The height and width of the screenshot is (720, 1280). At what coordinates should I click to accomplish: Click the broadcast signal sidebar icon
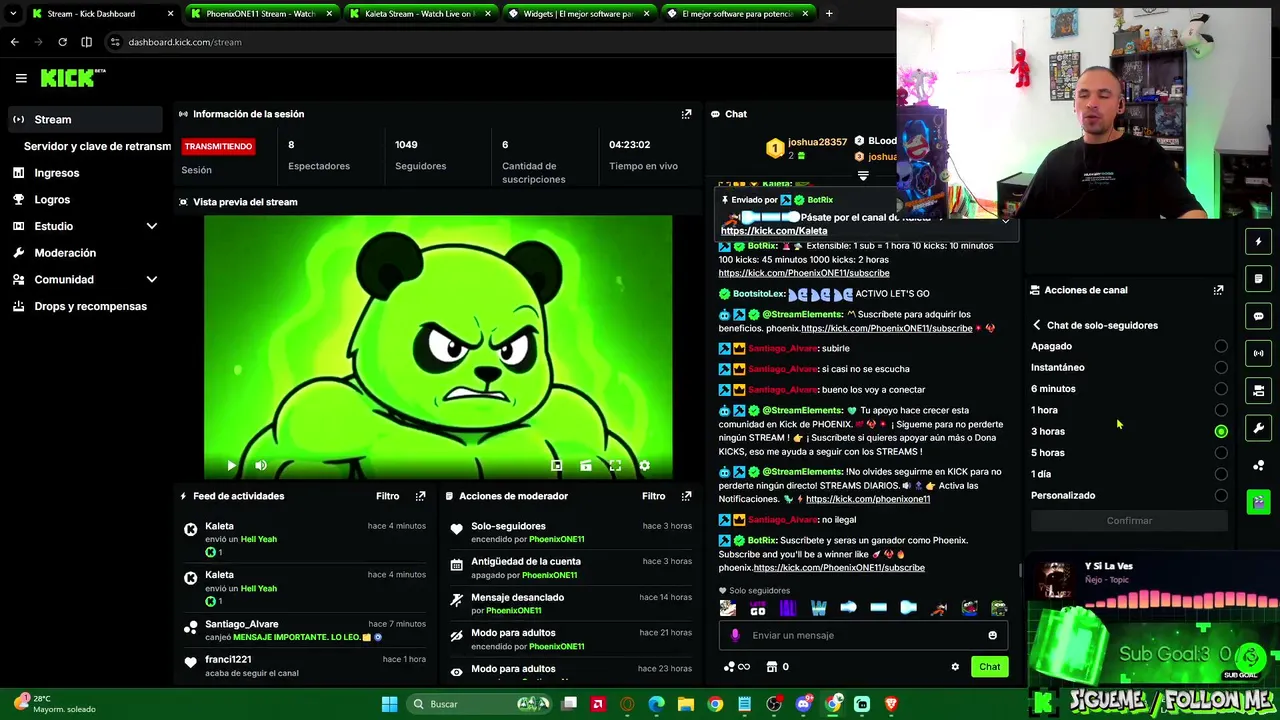click(1258, 353)
